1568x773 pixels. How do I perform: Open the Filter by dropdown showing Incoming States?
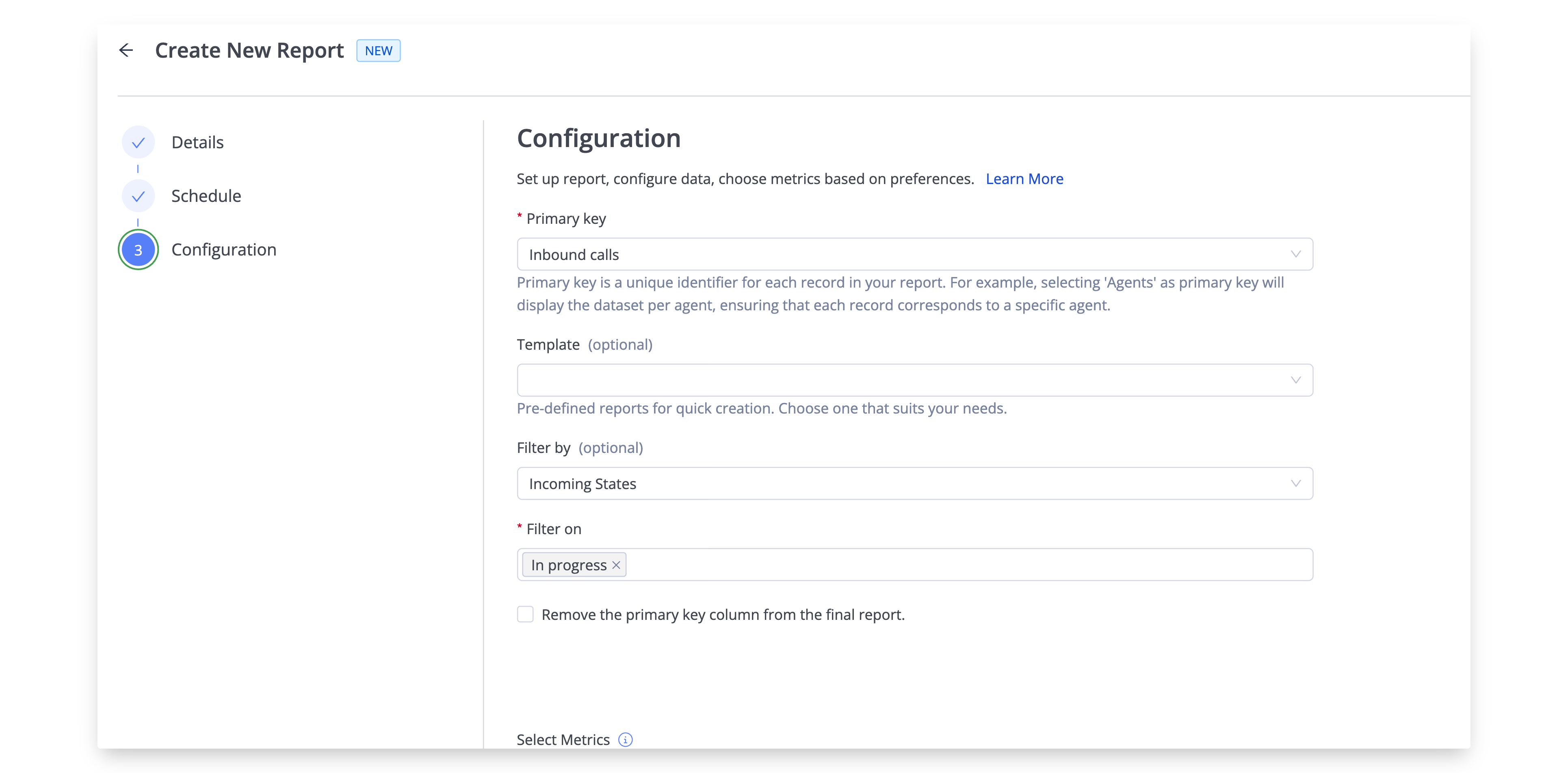click(915, 484)
